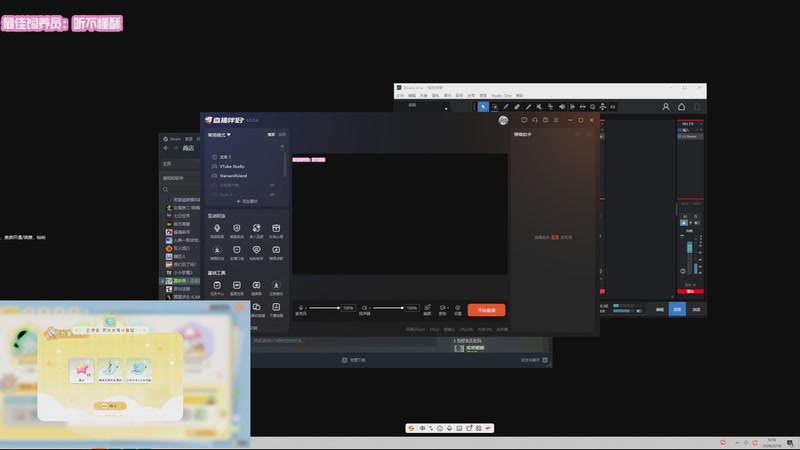Open the last help menu in Studio One
The height and width of the screenshot is (450, 800).
[519, 95]
